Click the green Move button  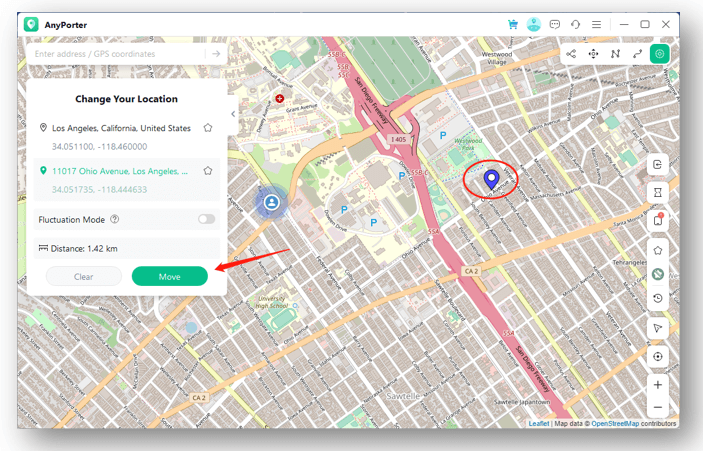pyautogui.click(x=169, y=277)
